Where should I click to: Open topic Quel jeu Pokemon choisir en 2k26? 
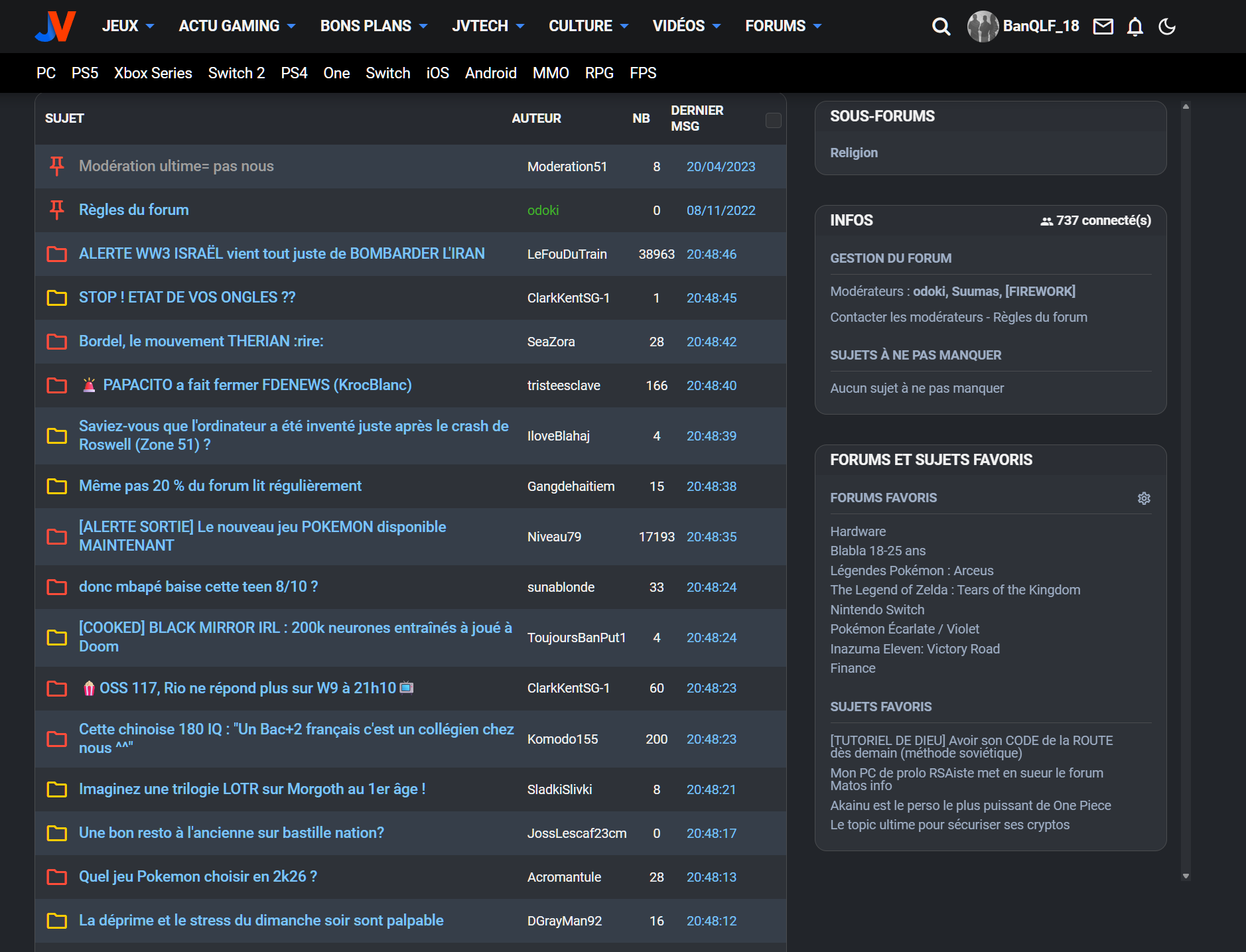198,876
